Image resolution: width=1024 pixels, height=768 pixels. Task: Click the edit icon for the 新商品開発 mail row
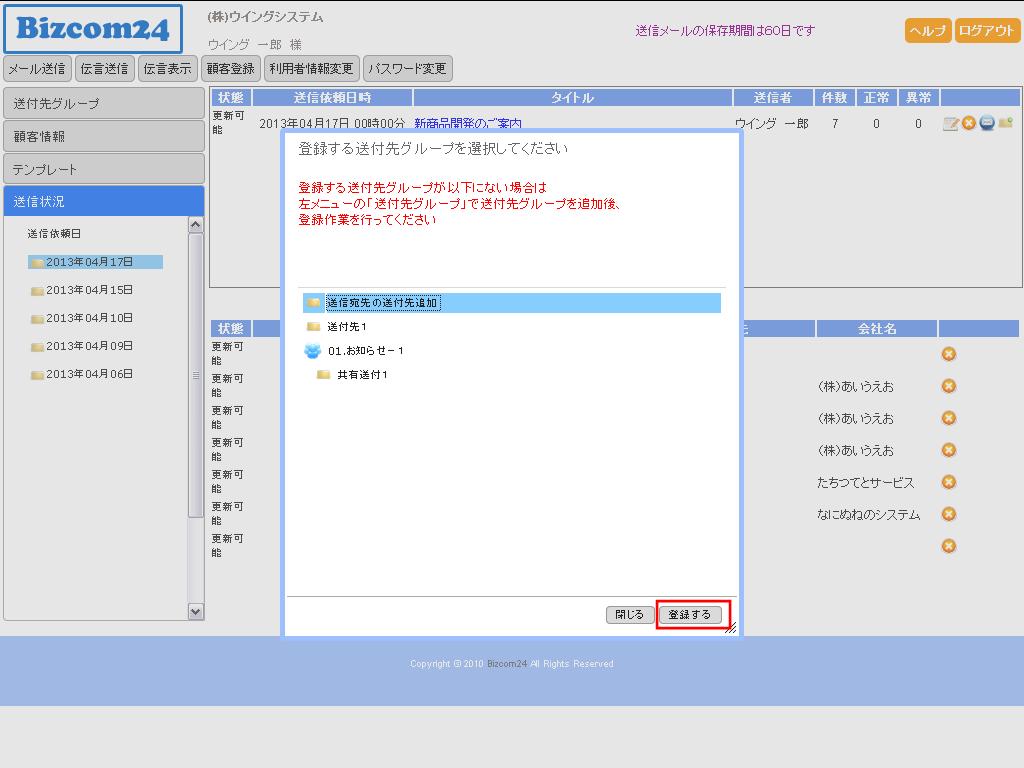[x=951, y=124]
